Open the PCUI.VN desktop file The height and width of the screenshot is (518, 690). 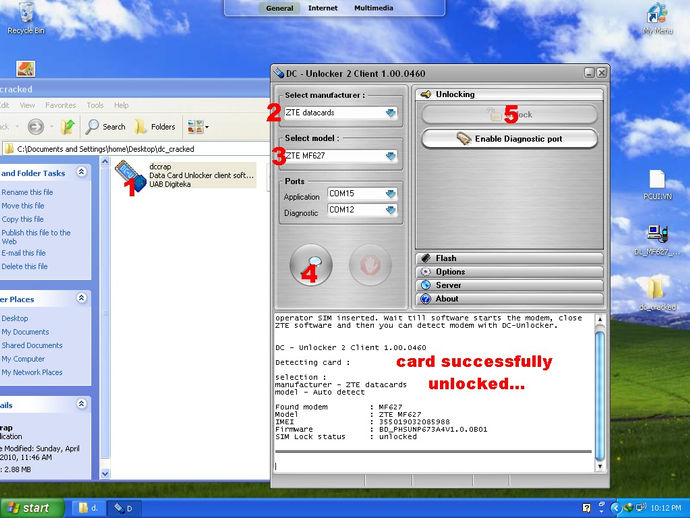[657, 185]
